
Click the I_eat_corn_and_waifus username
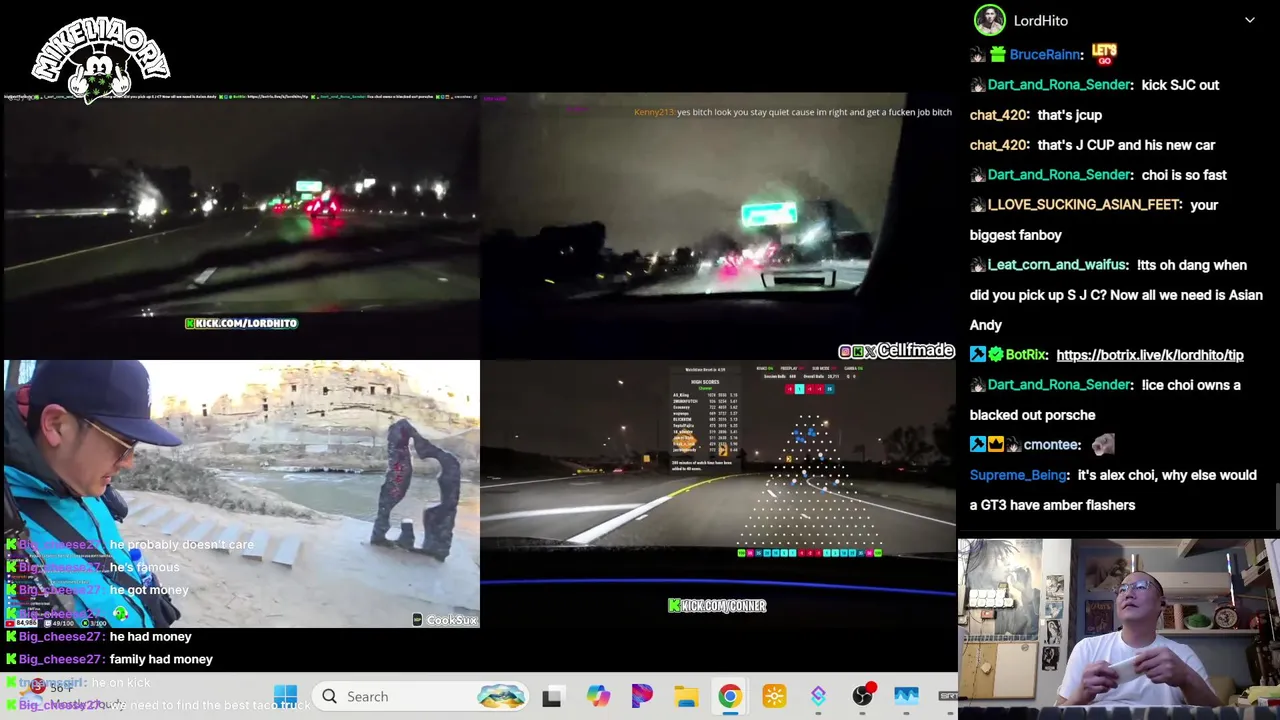click(x=1058, y=265)
